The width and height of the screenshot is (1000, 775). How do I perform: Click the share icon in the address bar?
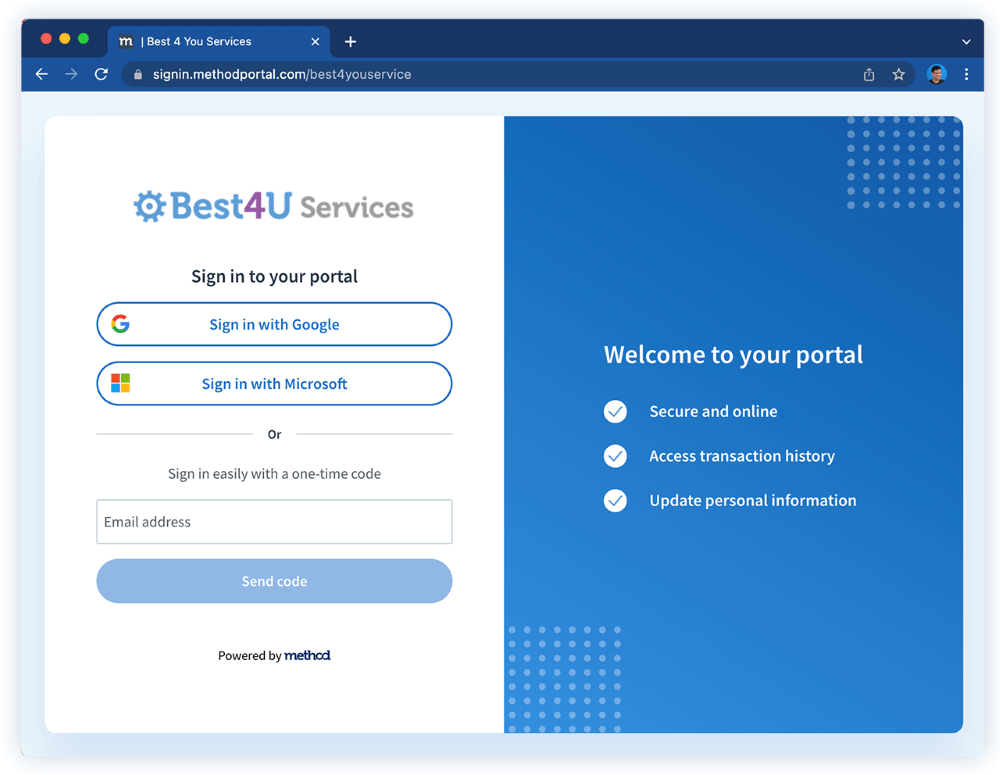869,75
